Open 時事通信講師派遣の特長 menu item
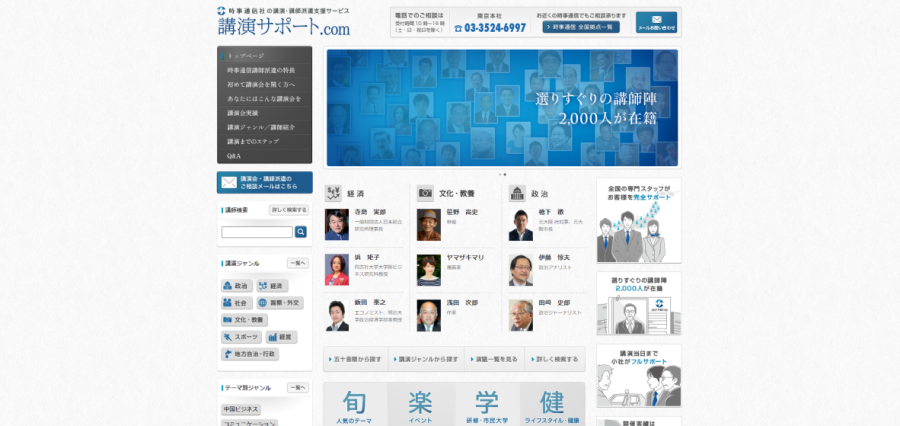Screen dimensions: 900x426 pos(265,70)
